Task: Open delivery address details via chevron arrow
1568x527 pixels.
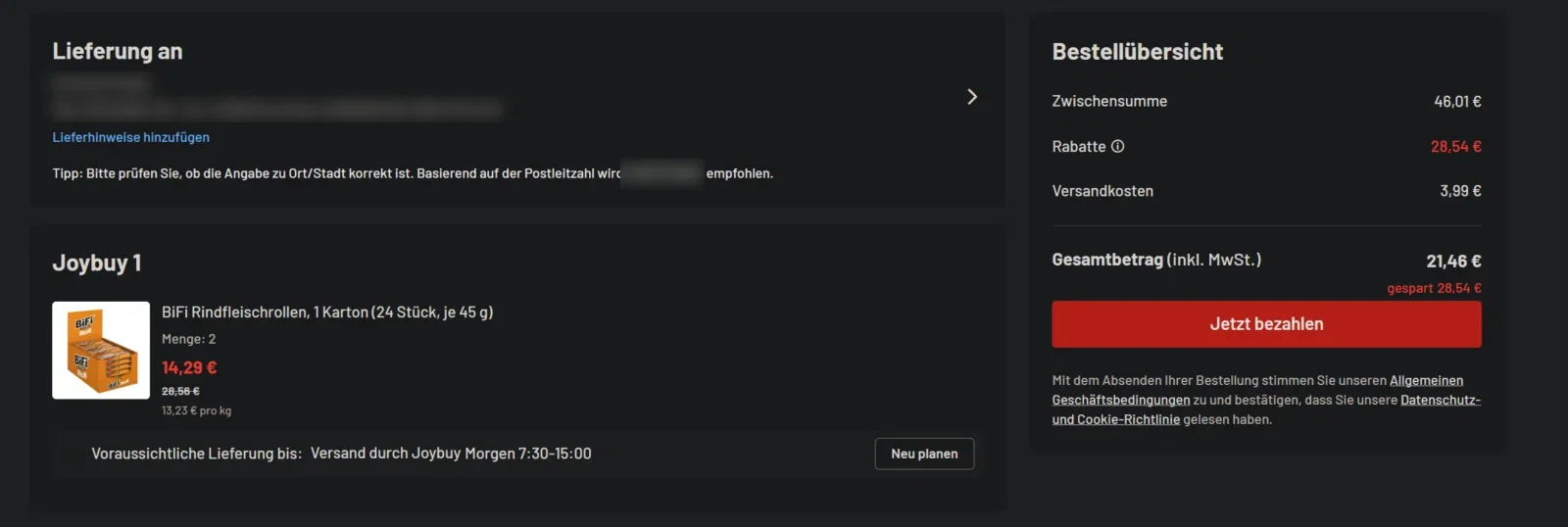Action: tap(971, 96)
